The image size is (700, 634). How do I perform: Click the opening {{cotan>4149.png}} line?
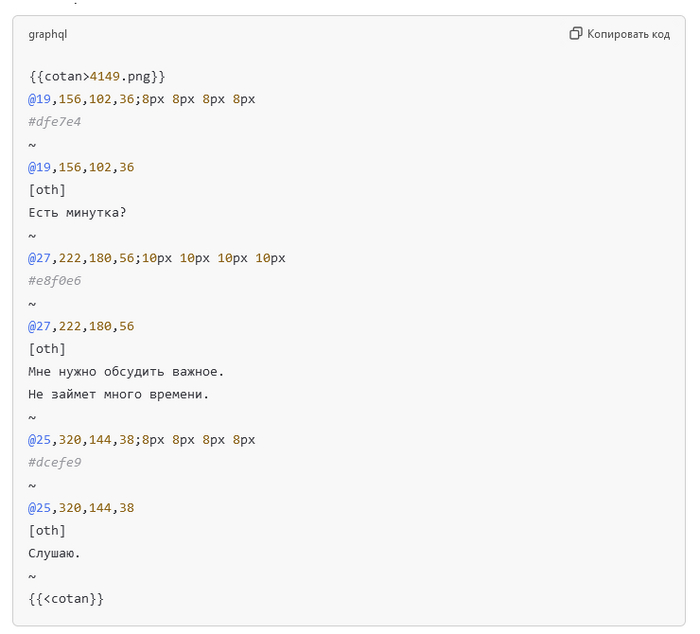[x=96, y=76]
